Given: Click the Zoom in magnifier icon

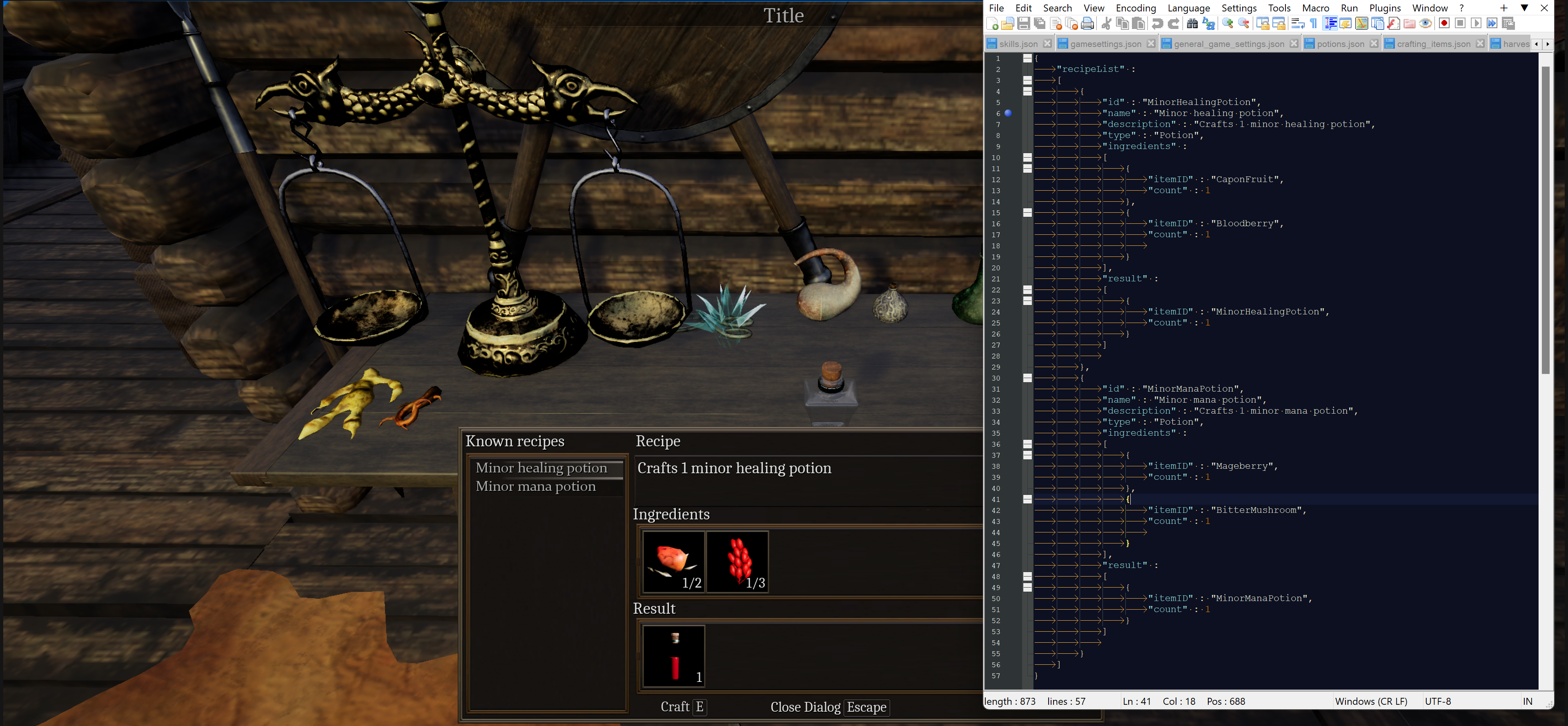Looking at the screenshot, I should pos(1227,24).
